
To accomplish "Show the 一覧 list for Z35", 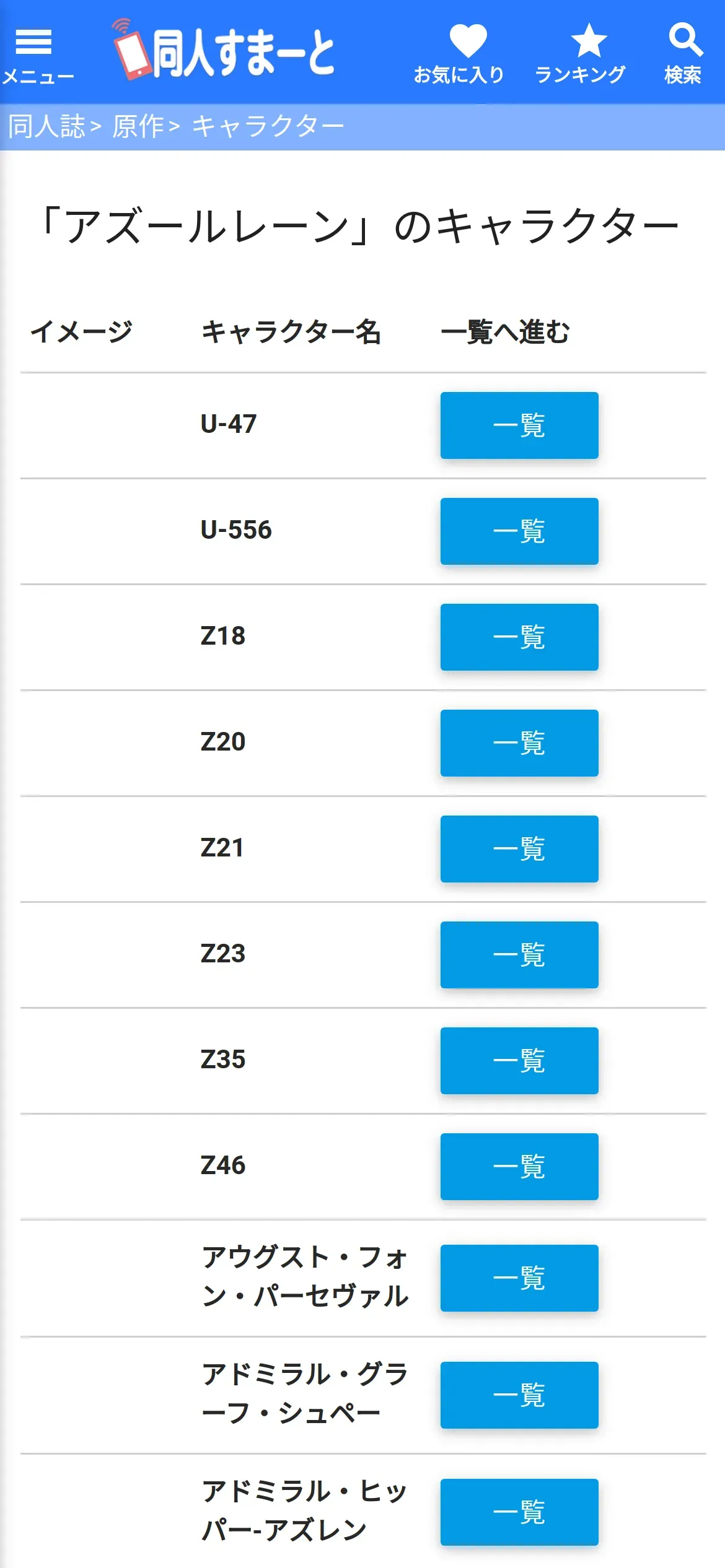I will [519, 1061].
